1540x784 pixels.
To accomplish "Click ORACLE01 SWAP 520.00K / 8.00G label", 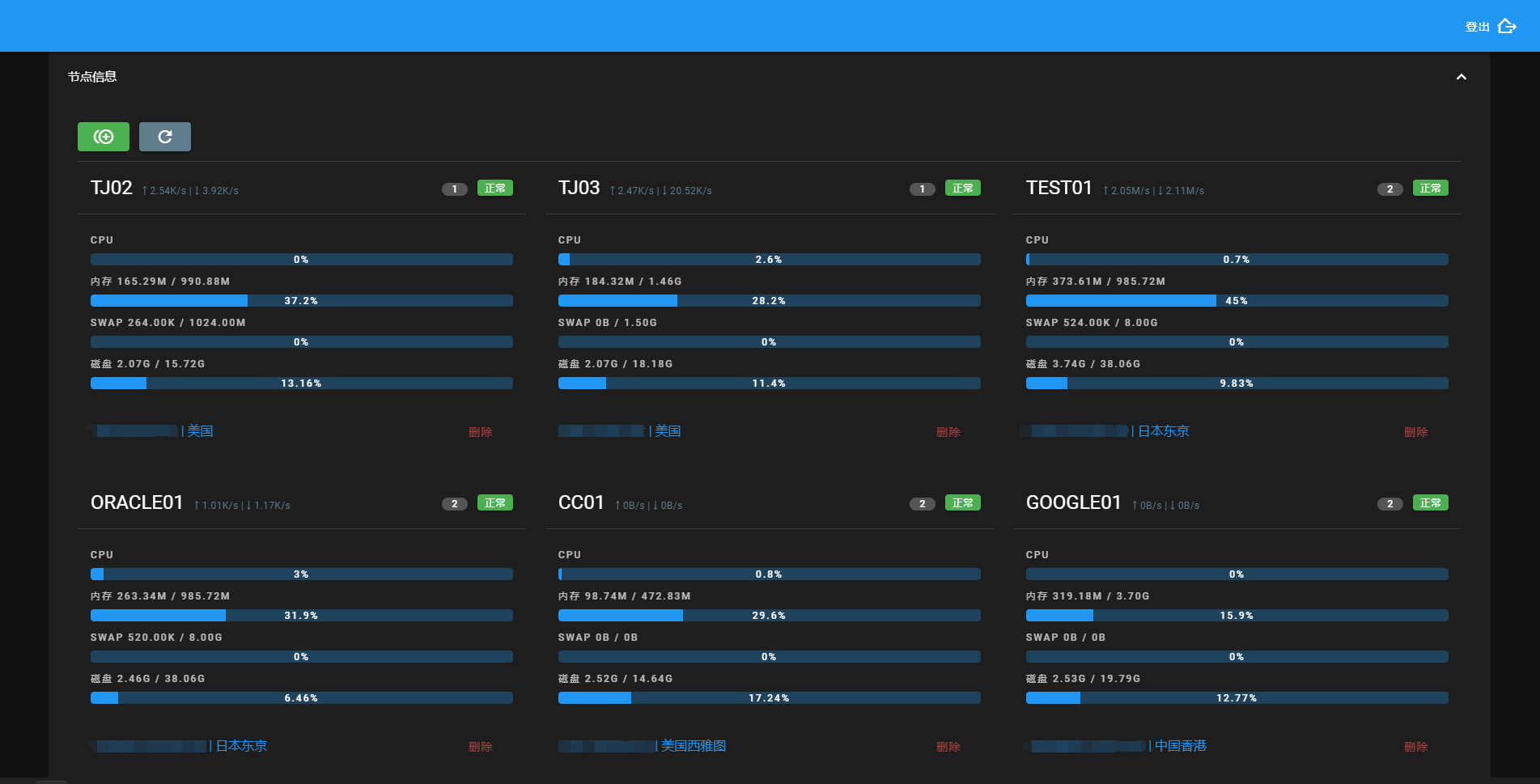I will pos(156,638).
